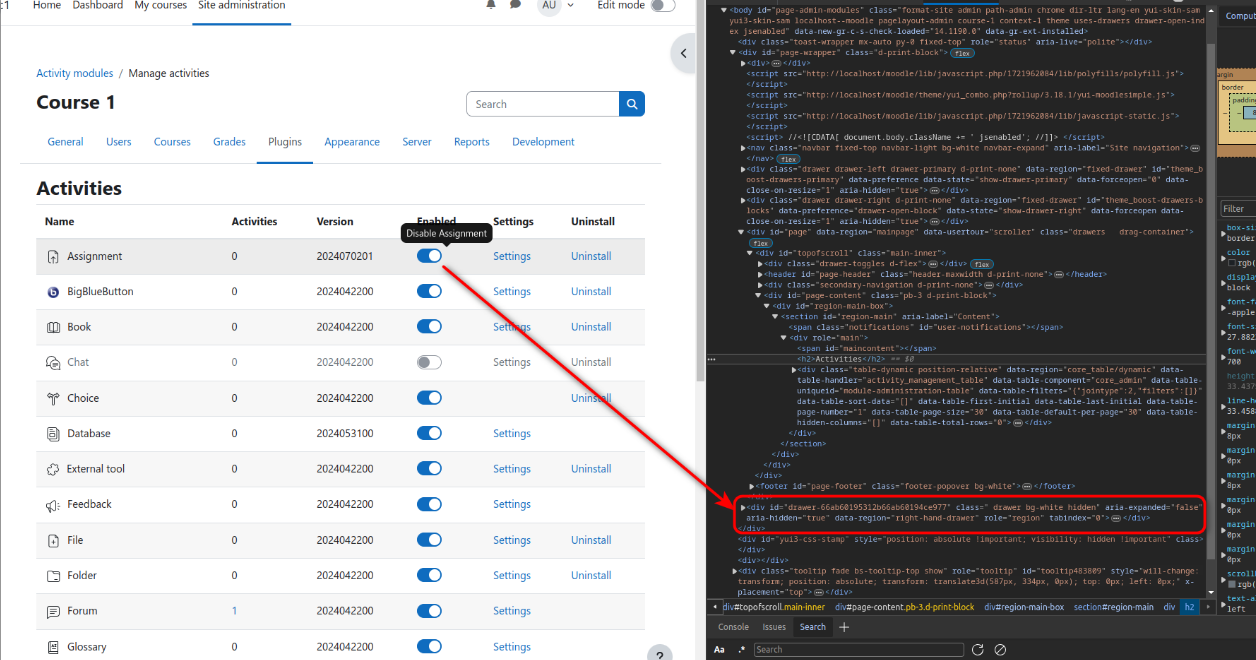
Task: Select h2 breadcrumb in DevTools
Action: (x=1190, y=607)
